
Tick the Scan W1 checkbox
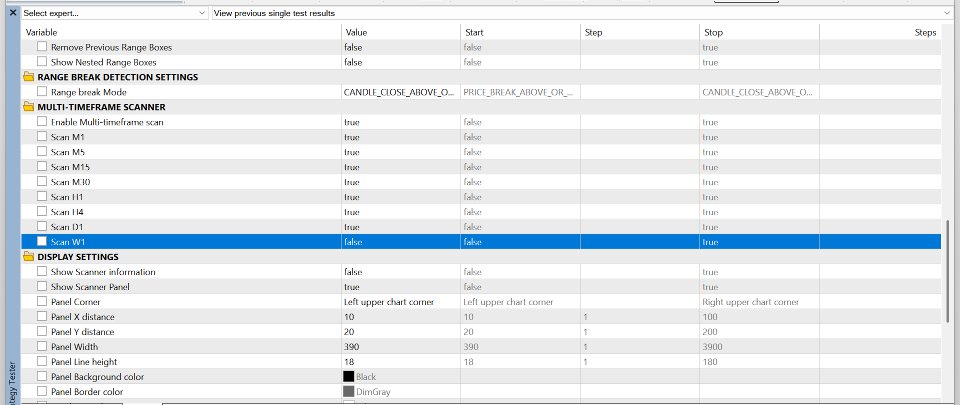click(x=42, y=242)
